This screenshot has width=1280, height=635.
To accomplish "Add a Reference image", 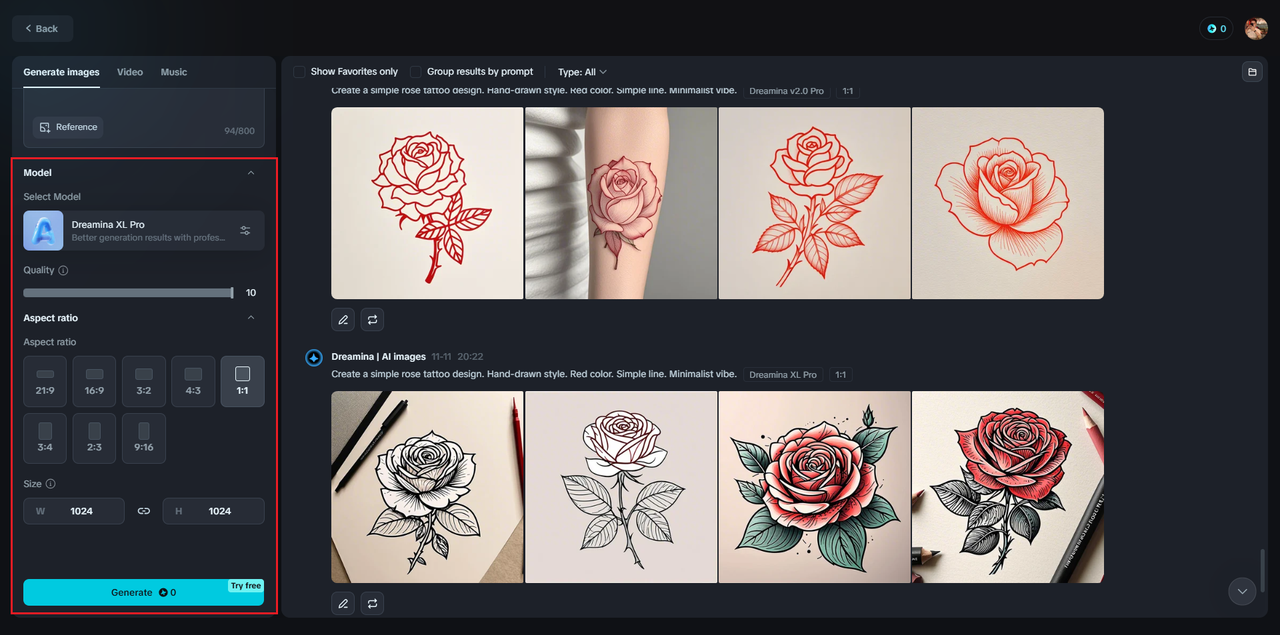I will pos(68,127).
